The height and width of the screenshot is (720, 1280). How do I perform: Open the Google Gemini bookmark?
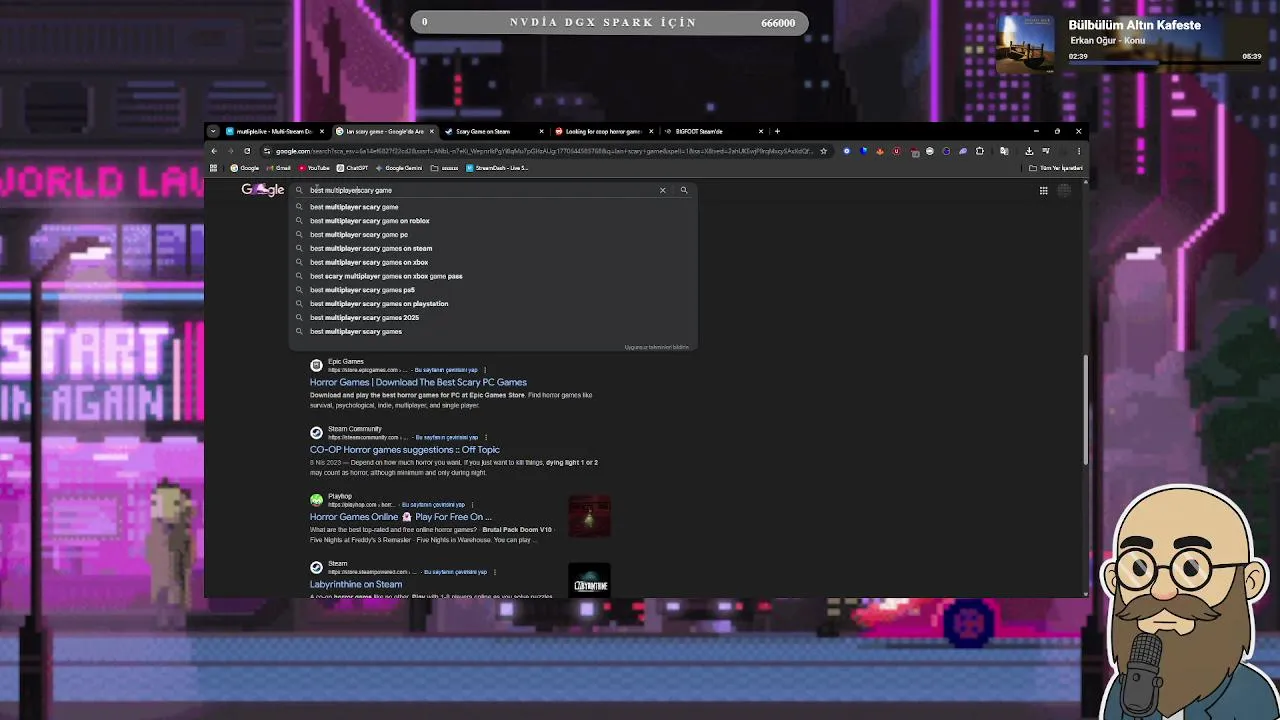[399, 168]
